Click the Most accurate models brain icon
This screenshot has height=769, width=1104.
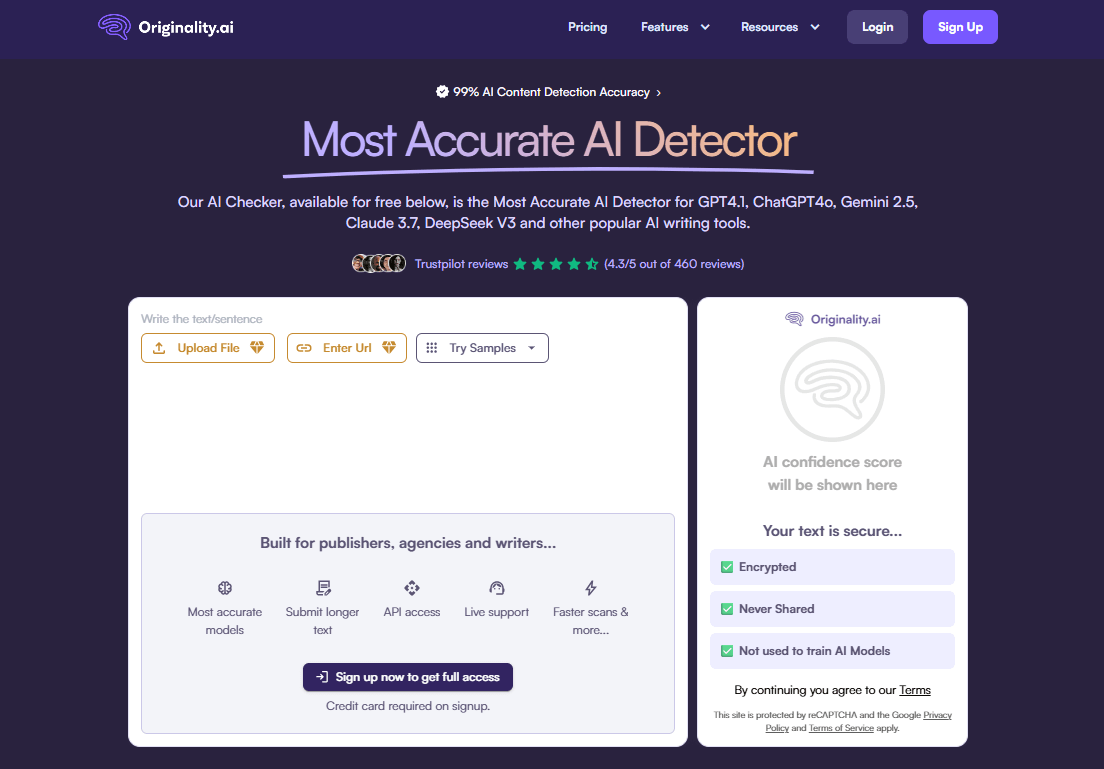(x=225, y=588)
